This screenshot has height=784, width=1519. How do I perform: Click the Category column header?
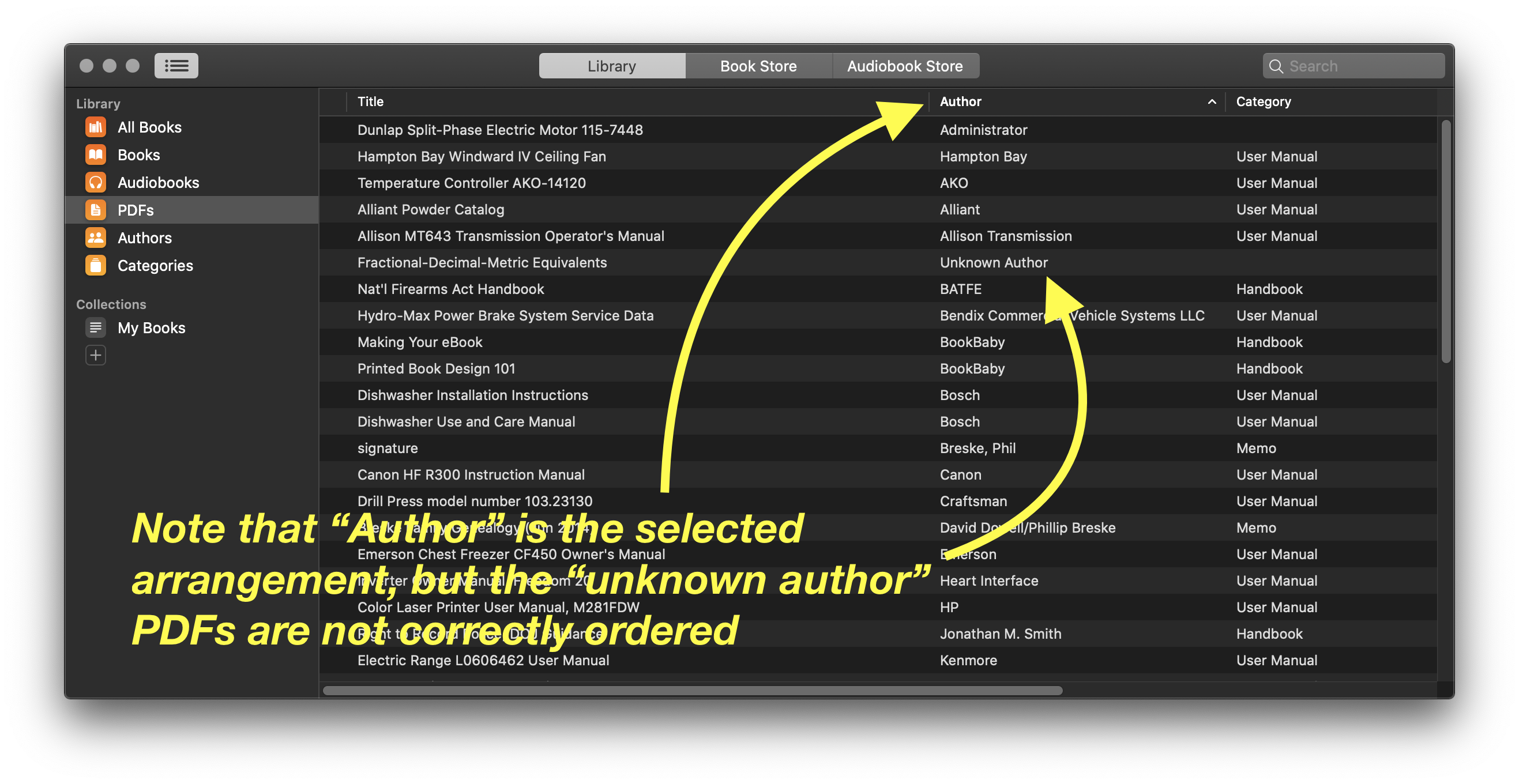(x=1264, y=101)
